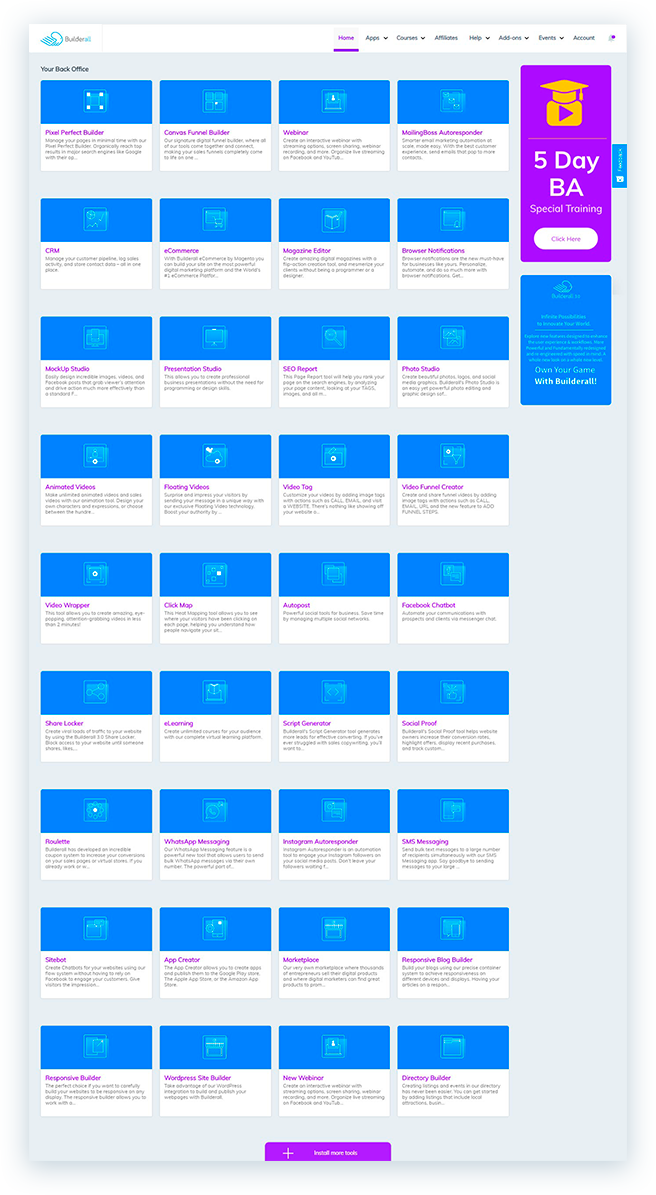Viewport: 656px width, 1195px height.
Task: Open Responsive Blog Builder icon
Action: coord(453,927)
